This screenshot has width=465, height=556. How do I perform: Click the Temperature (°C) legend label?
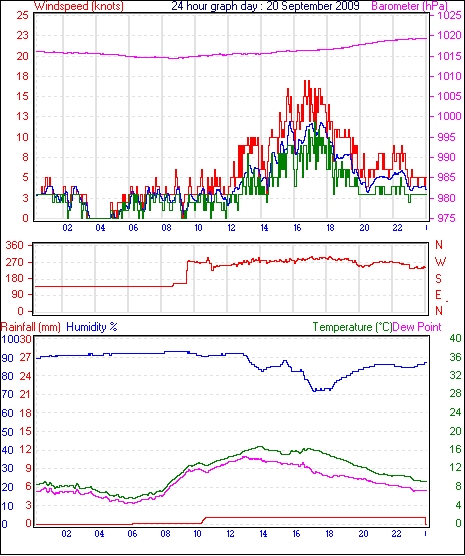tap(352, 327)
